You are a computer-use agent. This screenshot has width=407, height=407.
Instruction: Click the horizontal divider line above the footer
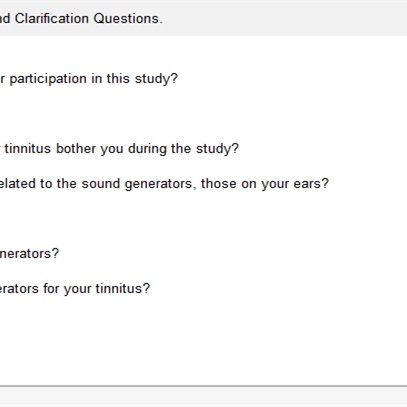tap(203, 386)
